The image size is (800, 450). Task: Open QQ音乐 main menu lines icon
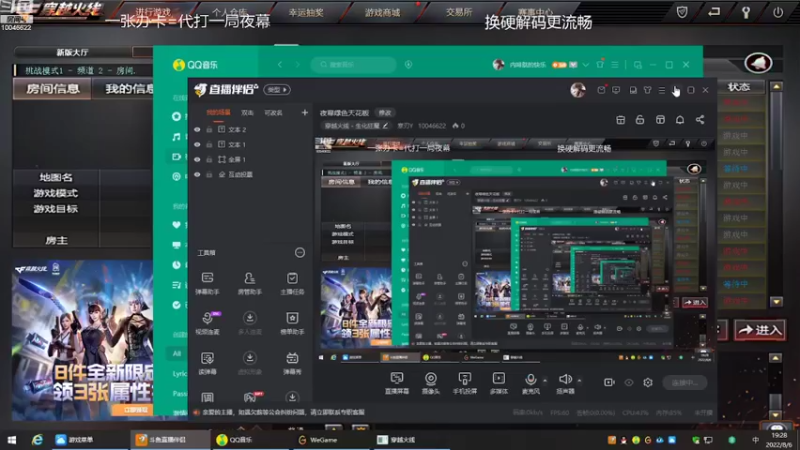tap(615, 65)
